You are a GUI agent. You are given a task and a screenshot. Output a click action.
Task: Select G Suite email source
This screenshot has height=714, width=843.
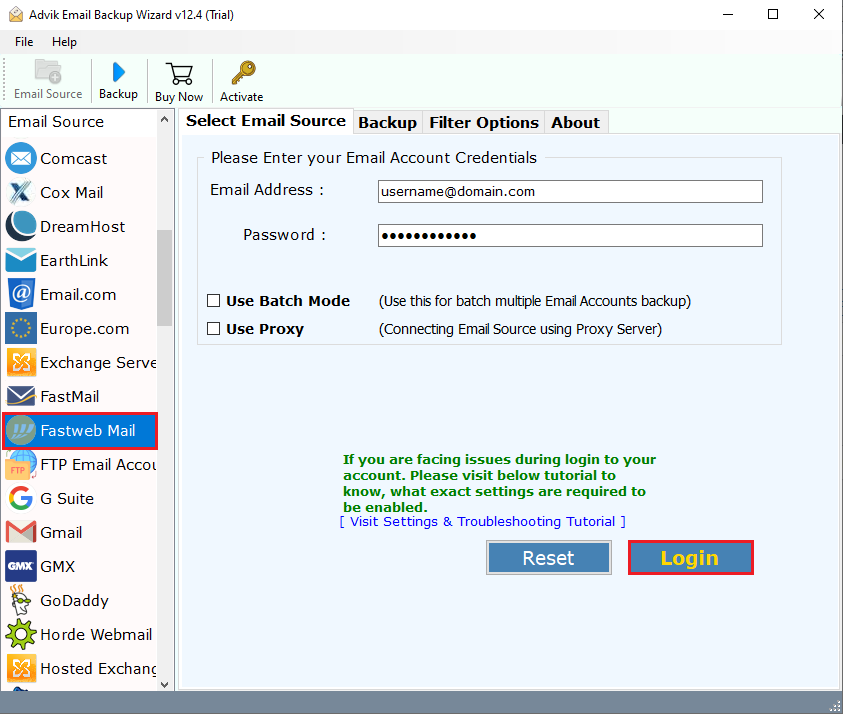(x=80, y=498)
